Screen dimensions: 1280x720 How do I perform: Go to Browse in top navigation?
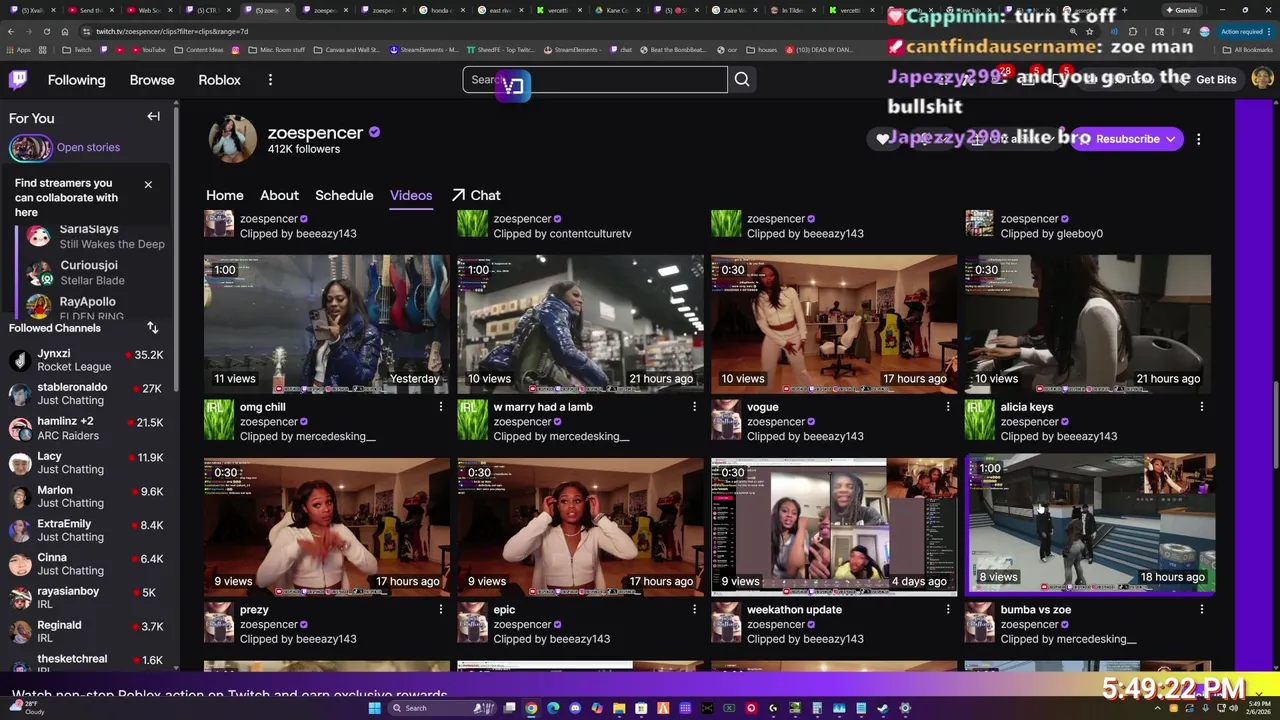[152, 80]
